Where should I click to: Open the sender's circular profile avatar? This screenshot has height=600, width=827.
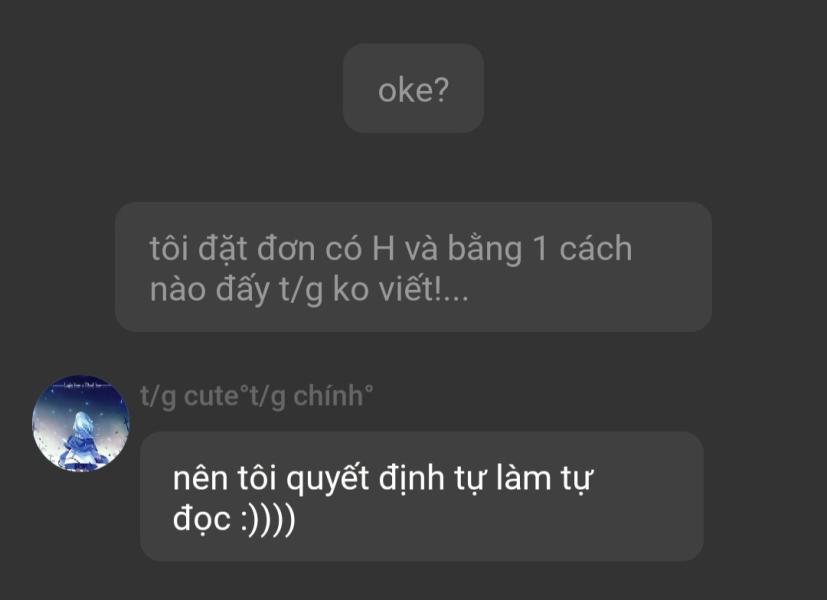pyautogui.click(x=81, y=423)
